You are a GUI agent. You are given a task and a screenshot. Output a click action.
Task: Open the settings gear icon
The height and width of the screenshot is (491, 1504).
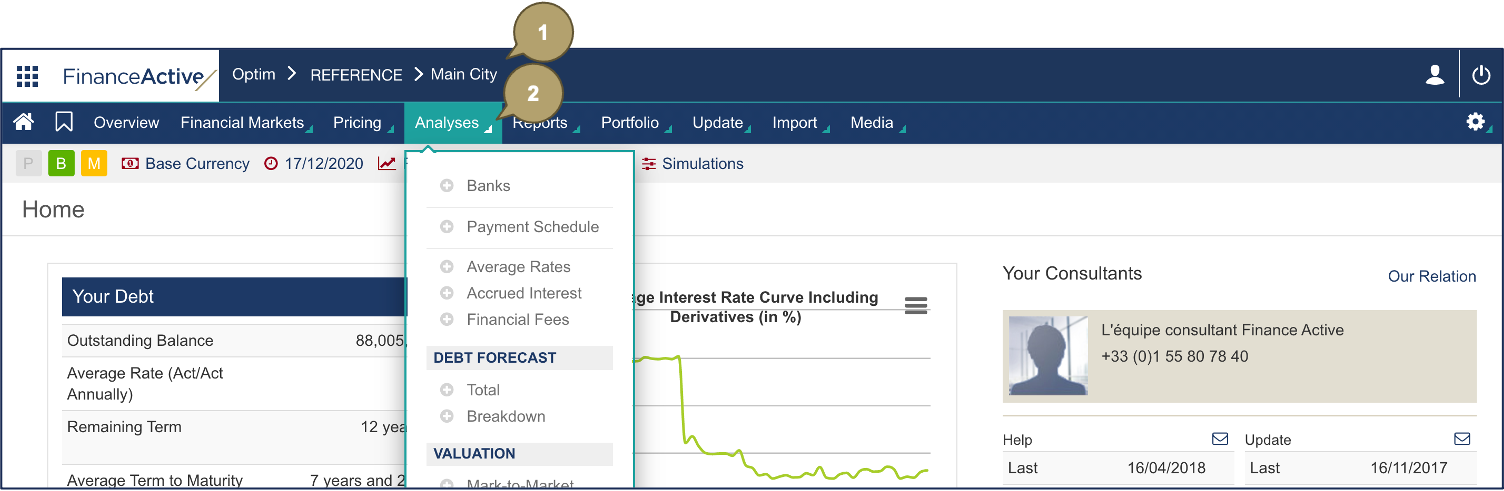click(1475, 122)
